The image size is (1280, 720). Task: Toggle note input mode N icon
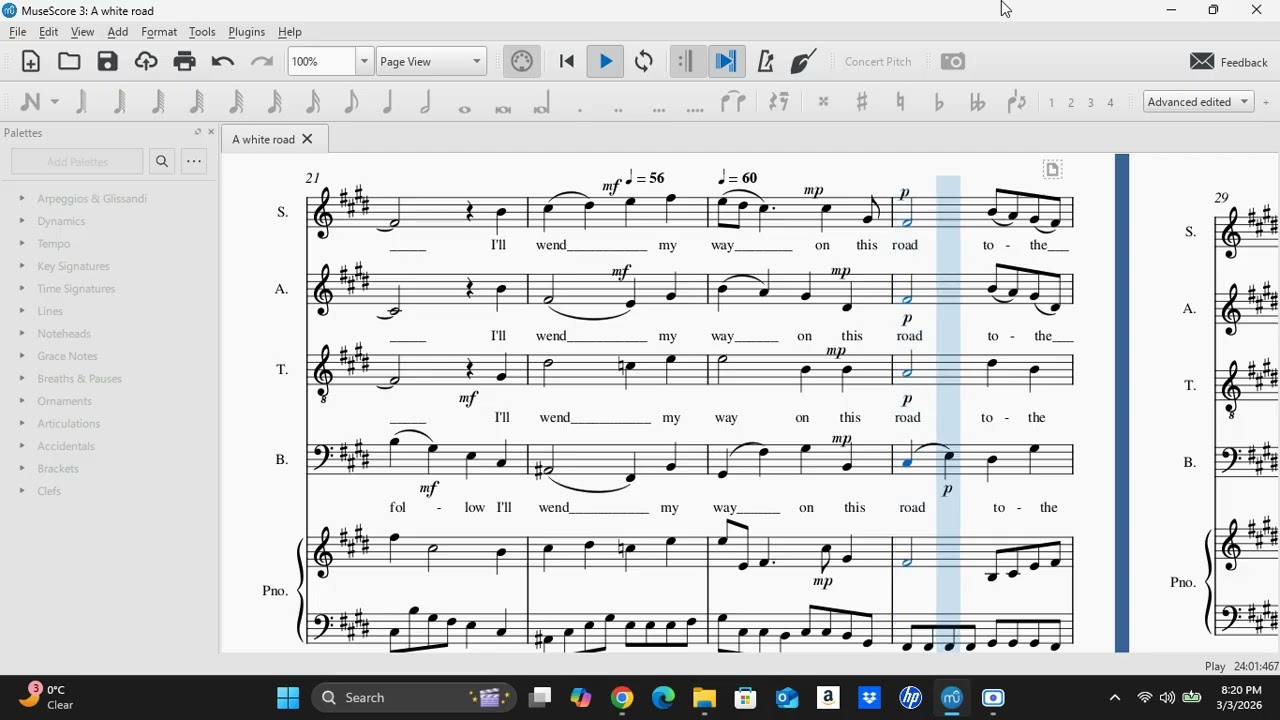(x=30, y=102)
